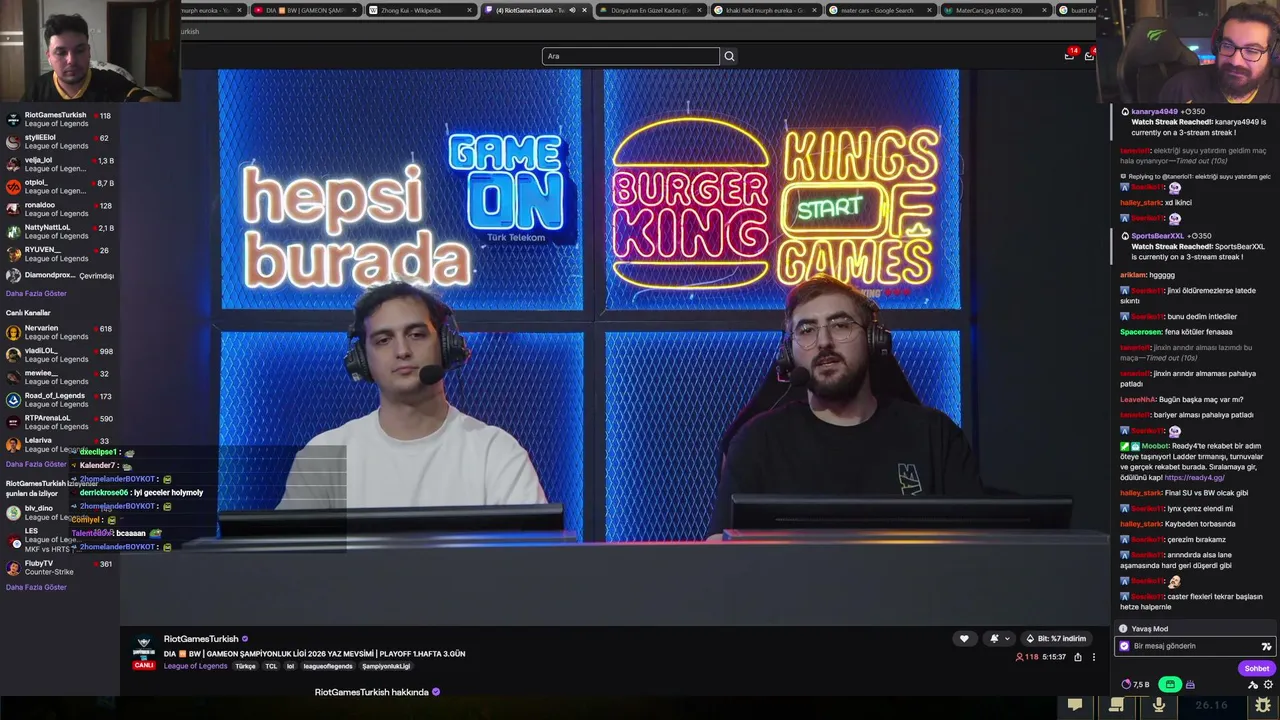Image resolution: width=1280 pixels, height=720 pixels.
Task: Open the channel points balance 7,5 B
Action: [1135, 685]
